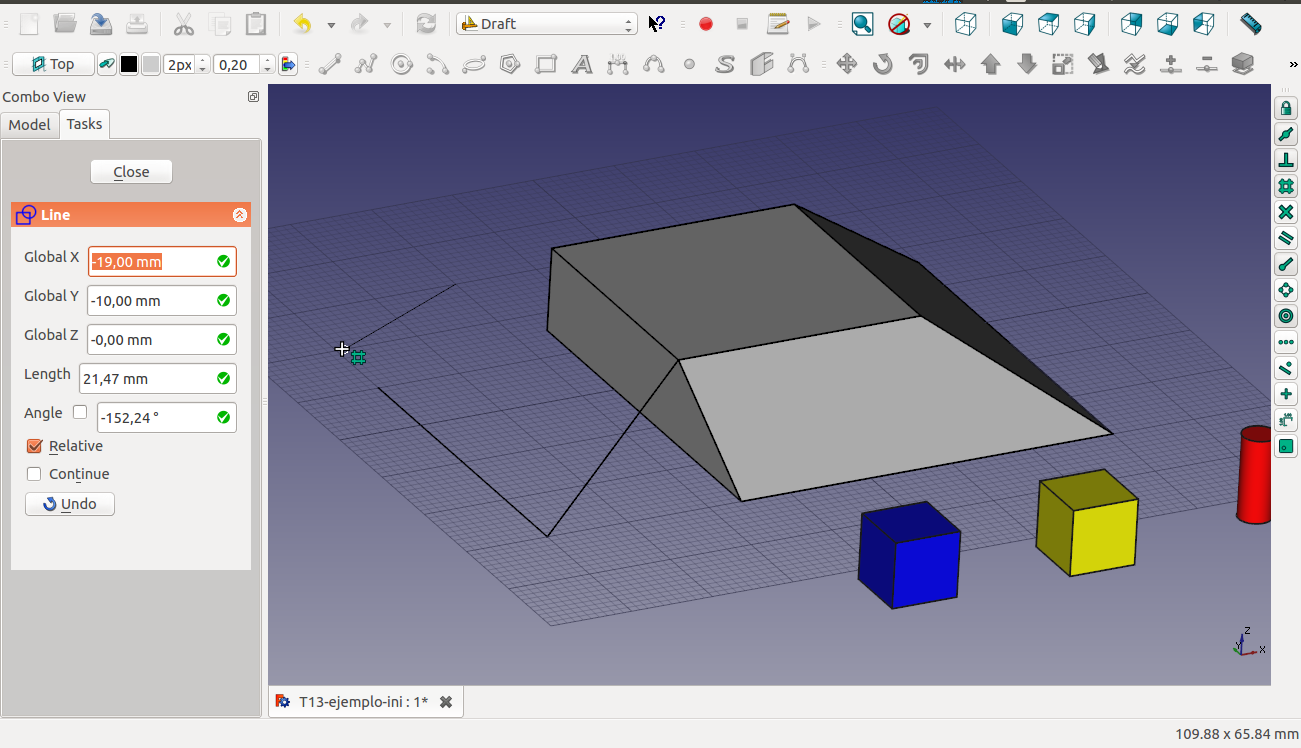1301x748 pixels.
Task: Activate the Move tool
Action: click(846, 65)
